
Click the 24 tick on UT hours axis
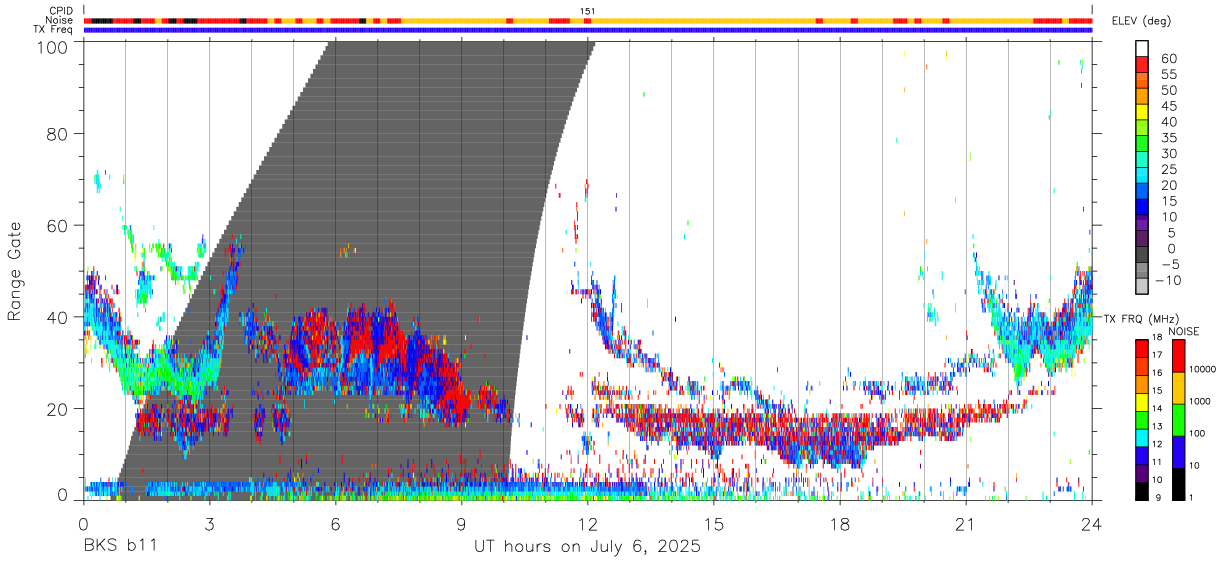tap(1092, 523)
